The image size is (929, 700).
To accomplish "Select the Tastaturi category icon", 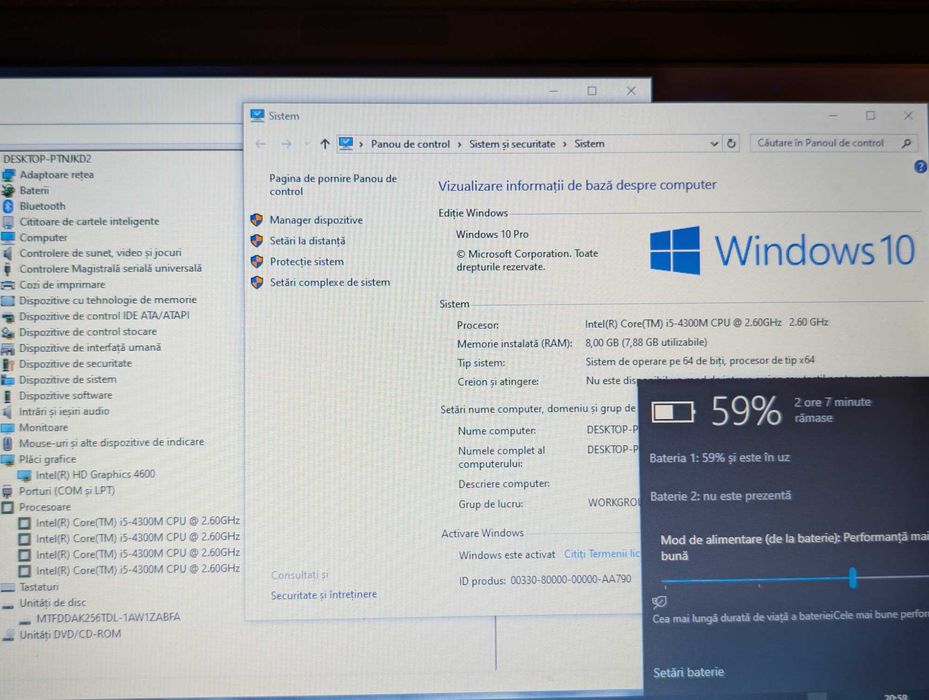I will pyautogui.click(x=8, y=587).
